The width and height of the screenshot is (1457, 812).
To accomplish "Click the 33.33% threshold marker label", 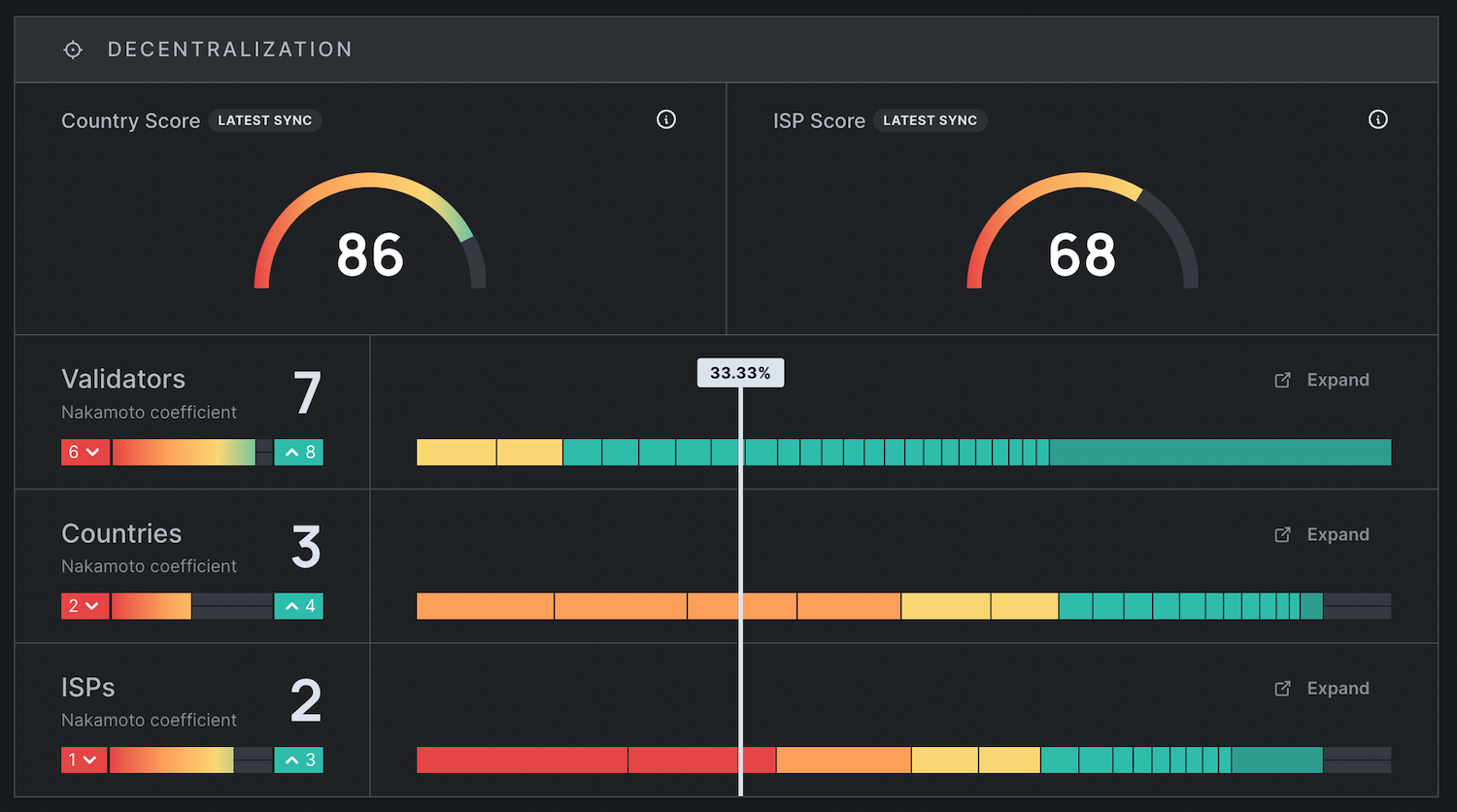I will tap(740, 373).
